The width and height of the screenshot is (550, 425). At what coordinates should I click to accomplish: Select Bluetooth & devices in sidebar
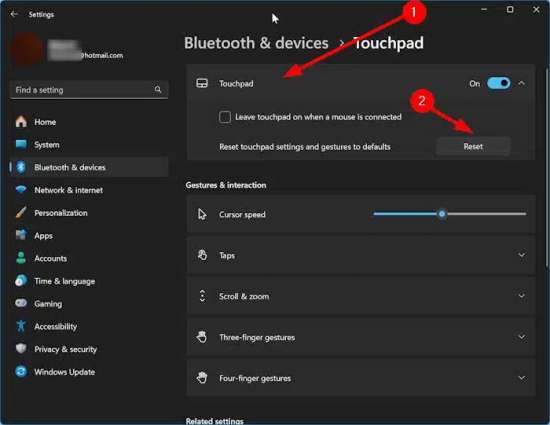click(x=89, y=167)
